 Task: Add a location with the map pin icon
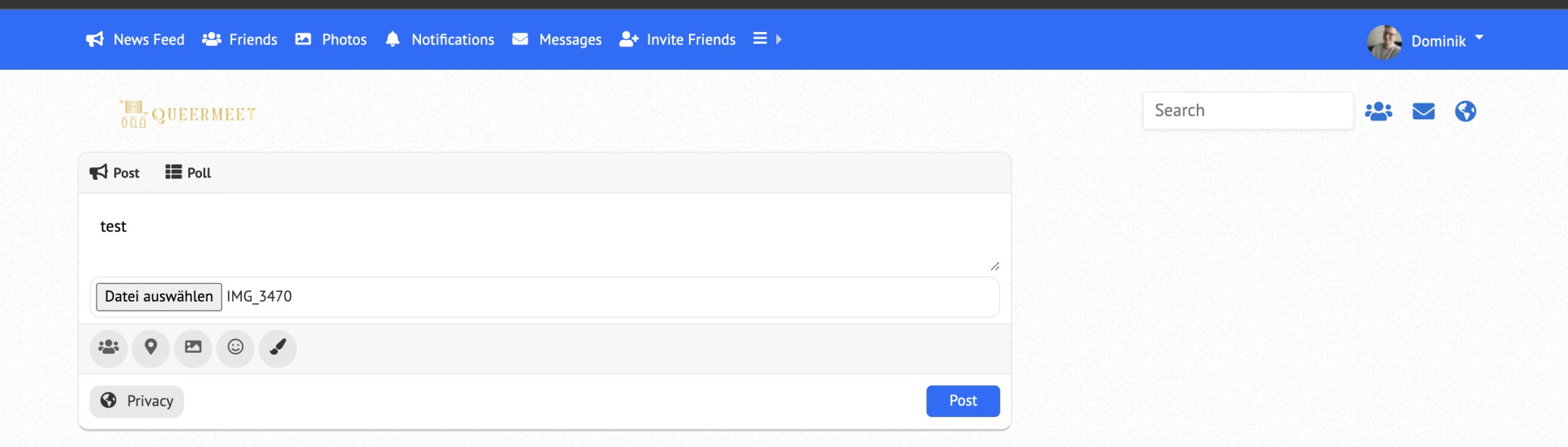coord(151,347)
